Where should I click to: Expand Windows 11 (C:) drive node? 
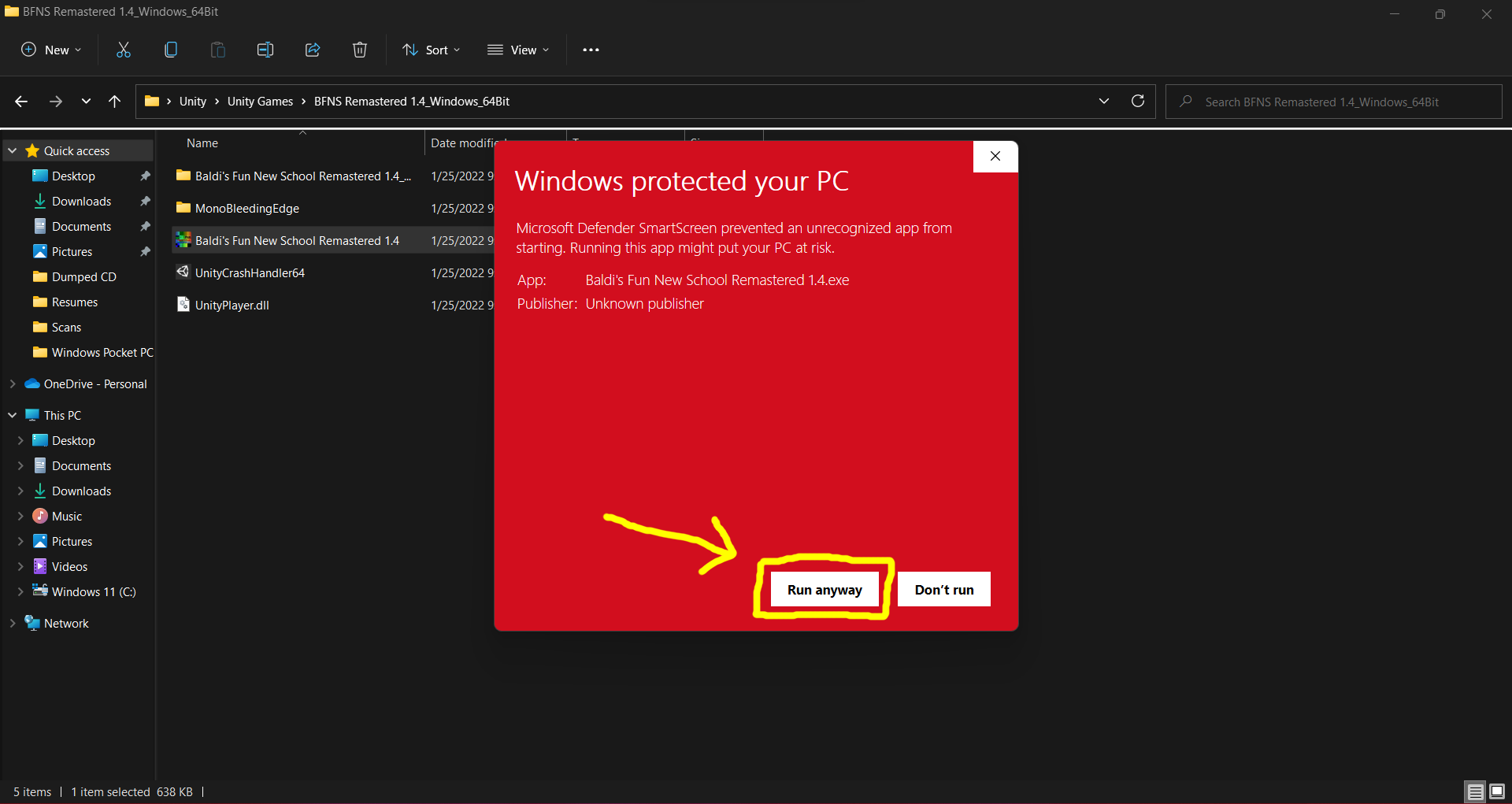coord(20,591)
